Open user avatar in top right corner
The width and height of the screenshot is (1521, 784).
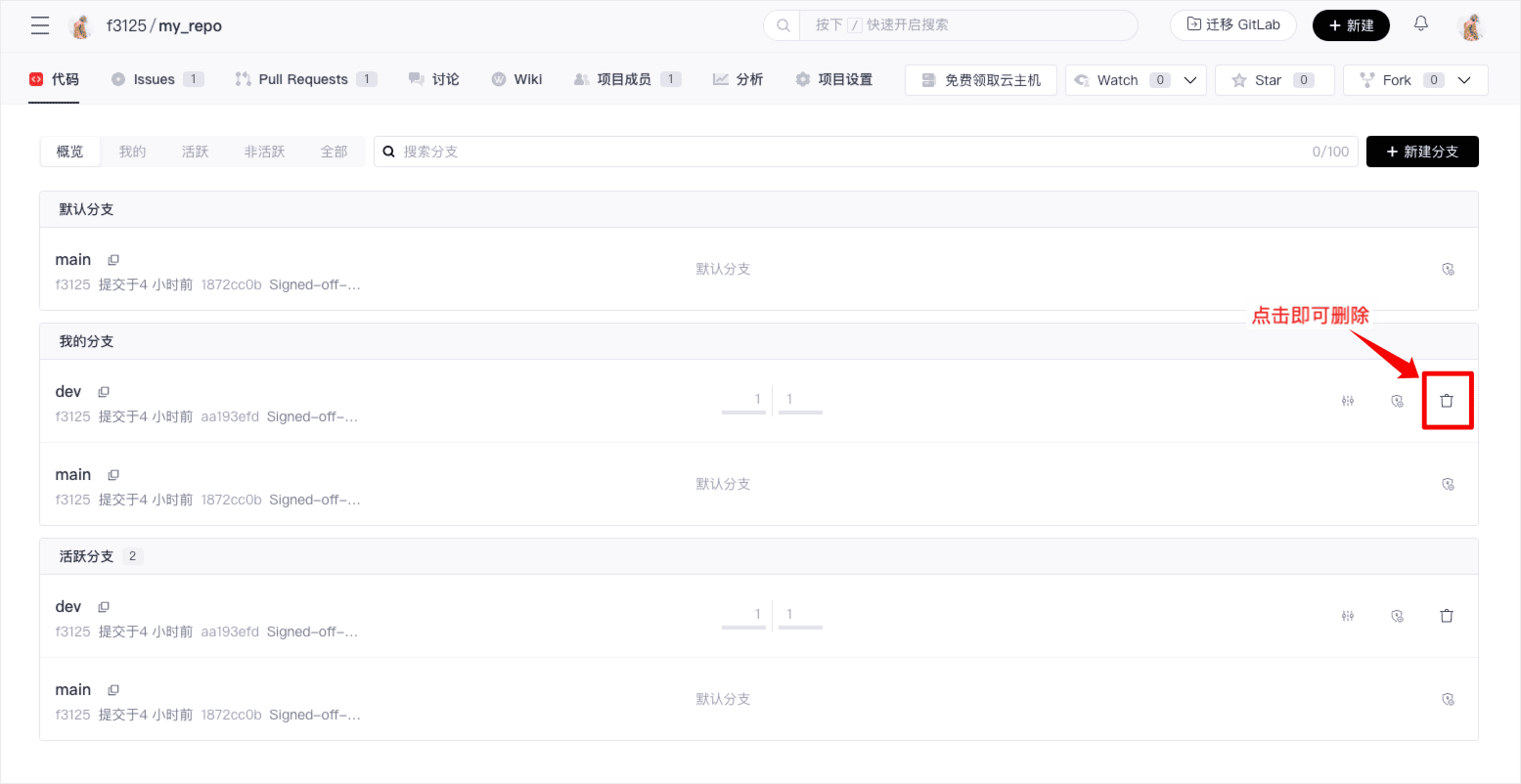pos(1470,26)
